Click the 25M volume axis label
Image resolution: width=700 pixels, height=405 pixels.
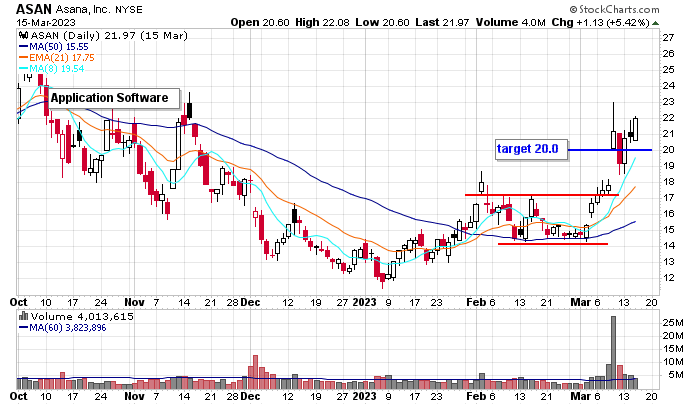pyautogui.click(x=673, y=323)
